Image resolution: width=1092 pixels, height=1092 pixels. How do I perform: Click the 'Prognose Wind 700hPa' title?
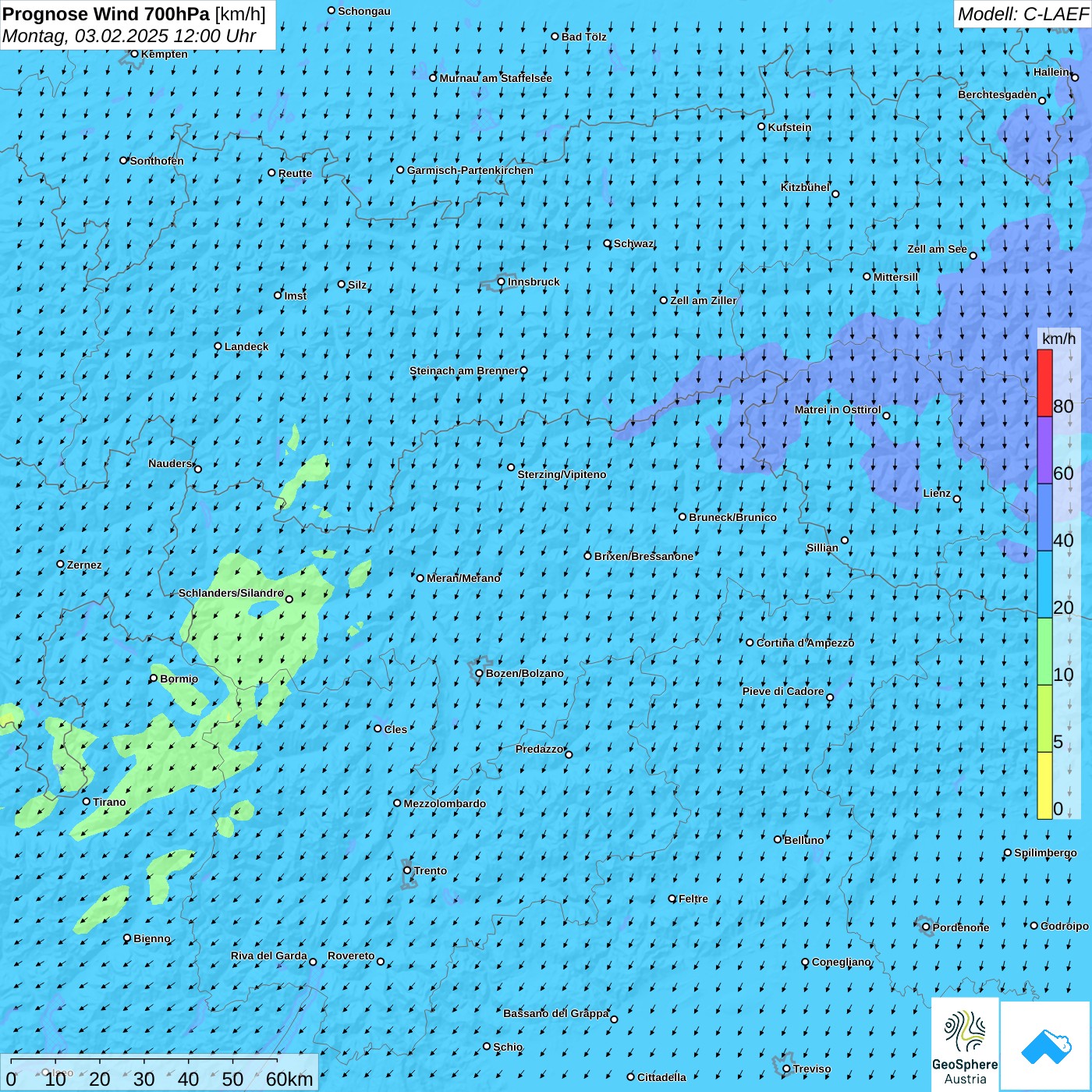pos(107,14)
